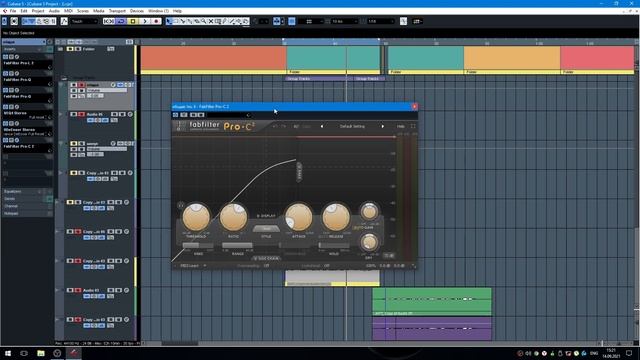Click the Show Inspector button in toolbar
The width and height of the screenshot is (640, 360).
(25, 21)
